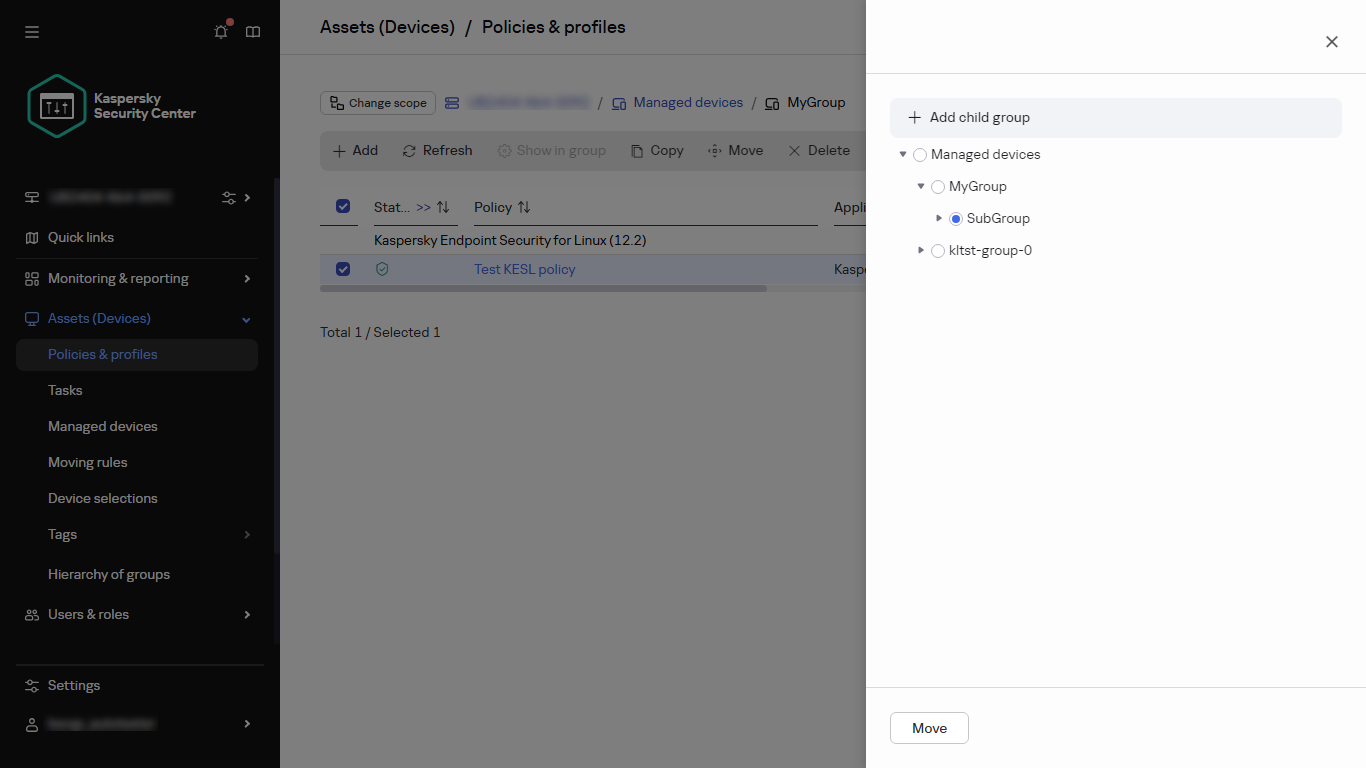Click the Copy policy icon
This screenshot has width=1366, height=768.
[x=637, y=150]
